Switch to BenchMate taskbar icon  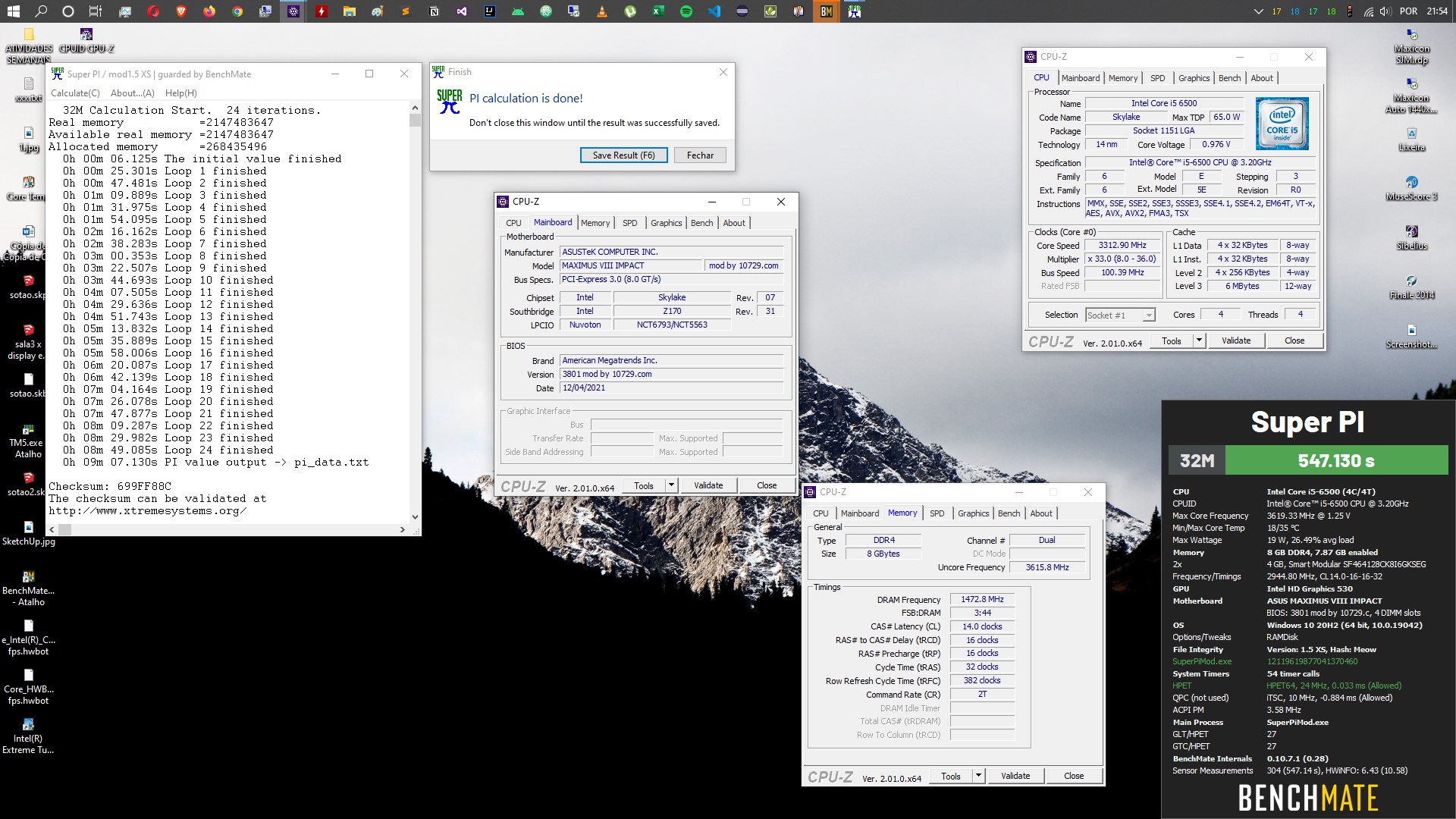point(827,11)
